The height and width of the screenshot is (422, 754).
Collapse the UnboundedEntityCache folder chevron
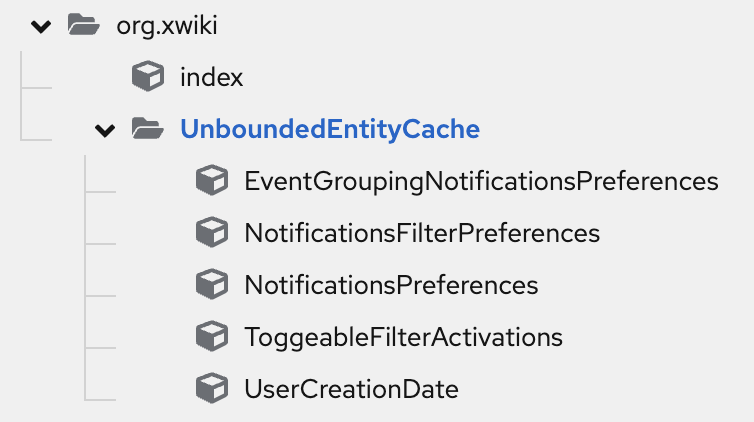pyautogui.click(x=105, y=130)
